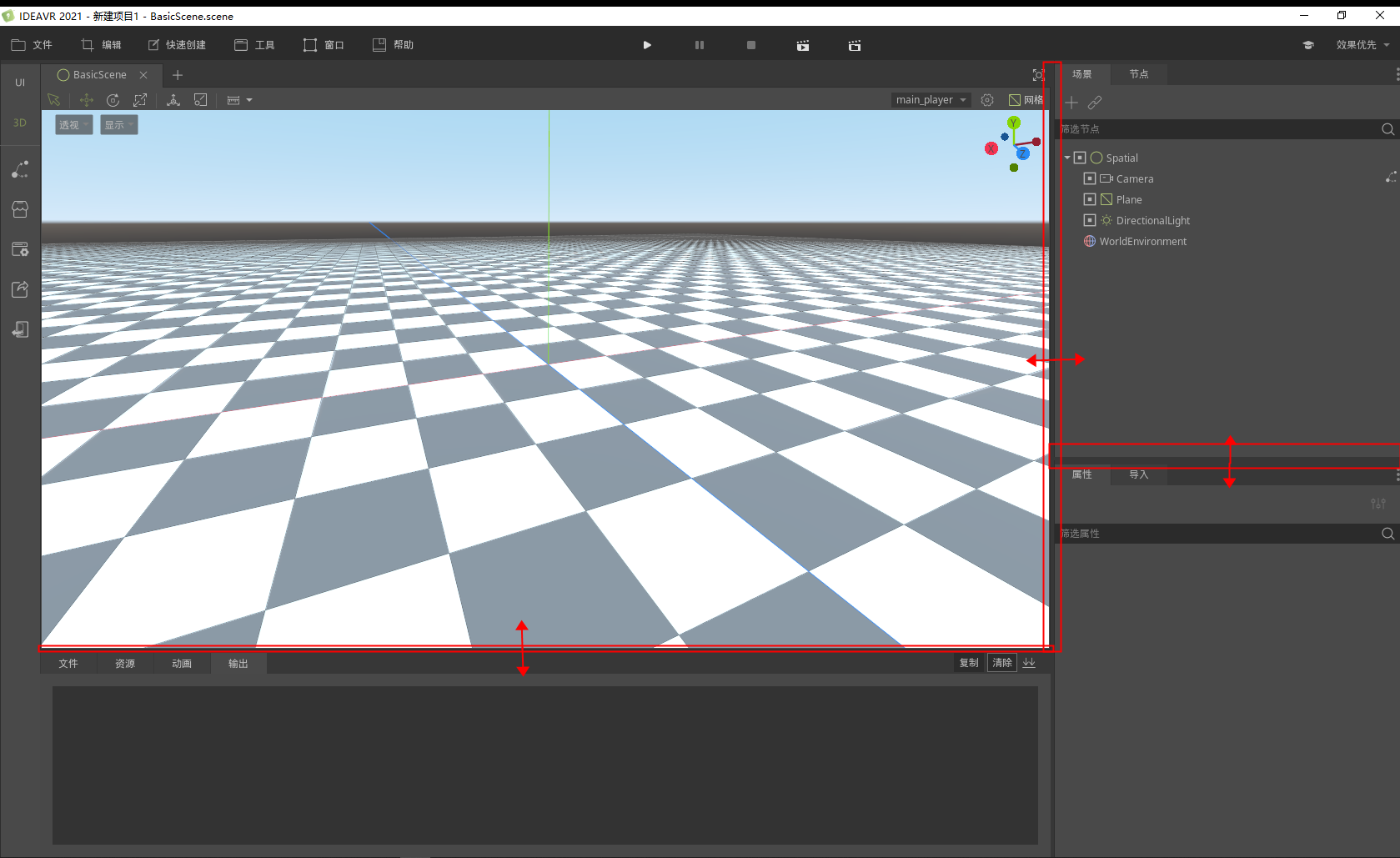Pause the running scene
The width and height of the screenshot is (1400, 858).
click(700, 45)
